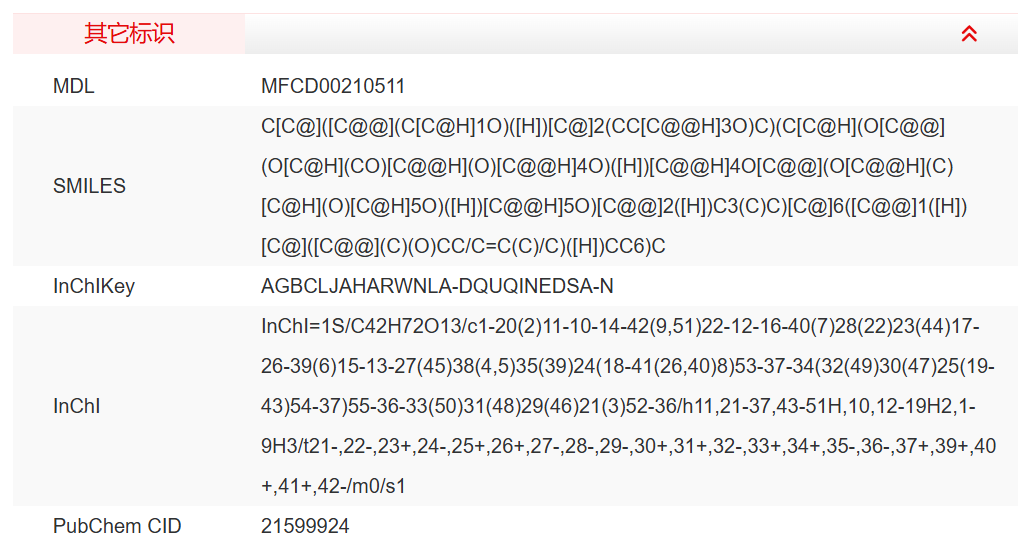Click the InChIKey value AGBCLJAHARWNLA-DQUQINEDSA-N
Image resolution: width=1032 pixels, height=551 pixels.
437,287
